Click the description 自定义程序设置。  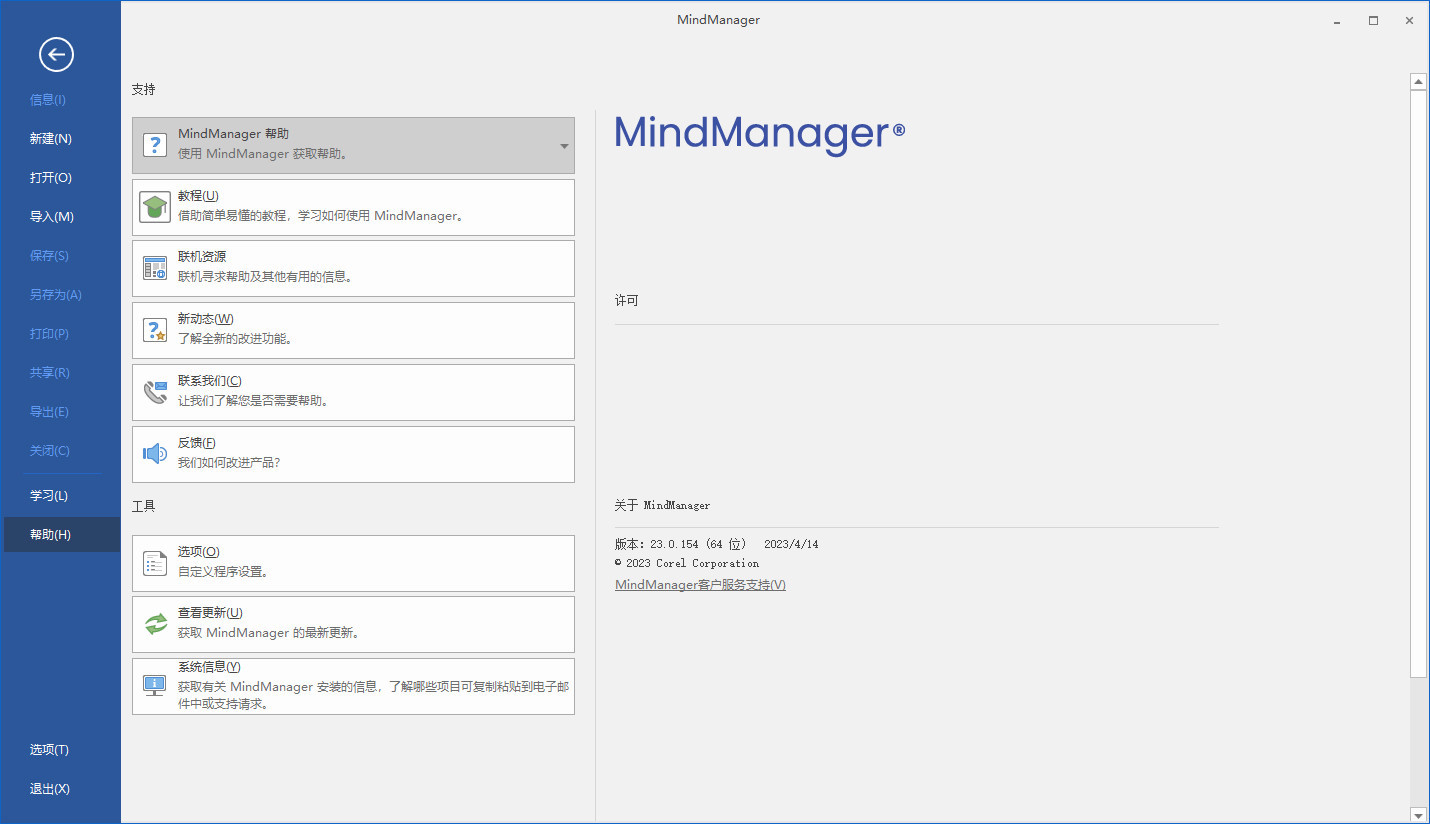point(223,572)
